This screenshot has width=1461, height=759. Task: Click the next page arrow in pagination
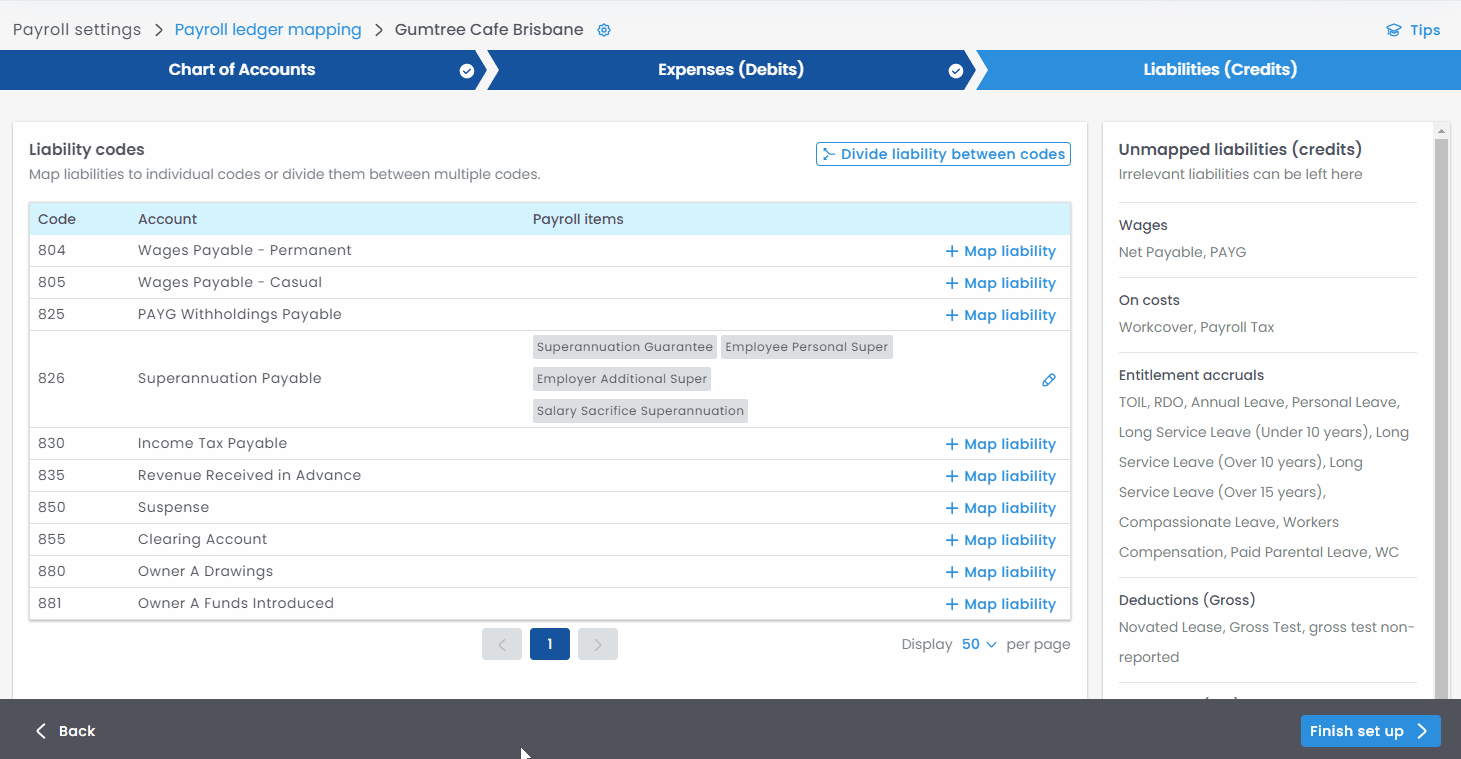pos(597,645)
